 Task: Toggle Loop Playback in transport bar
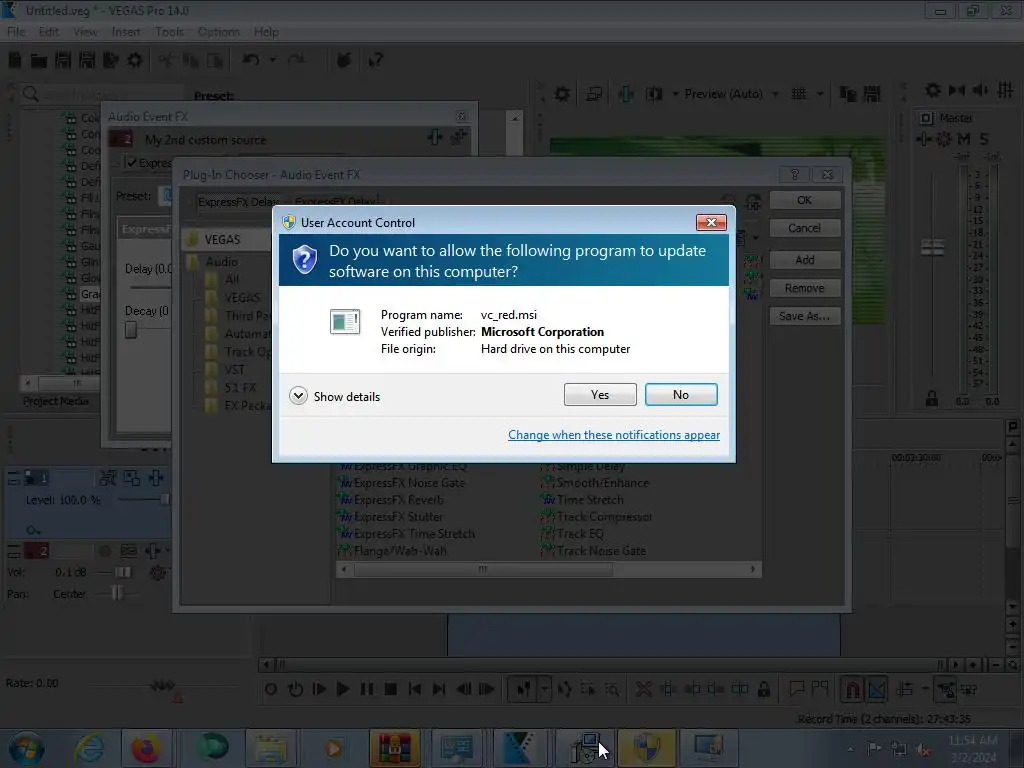[295, 689]
